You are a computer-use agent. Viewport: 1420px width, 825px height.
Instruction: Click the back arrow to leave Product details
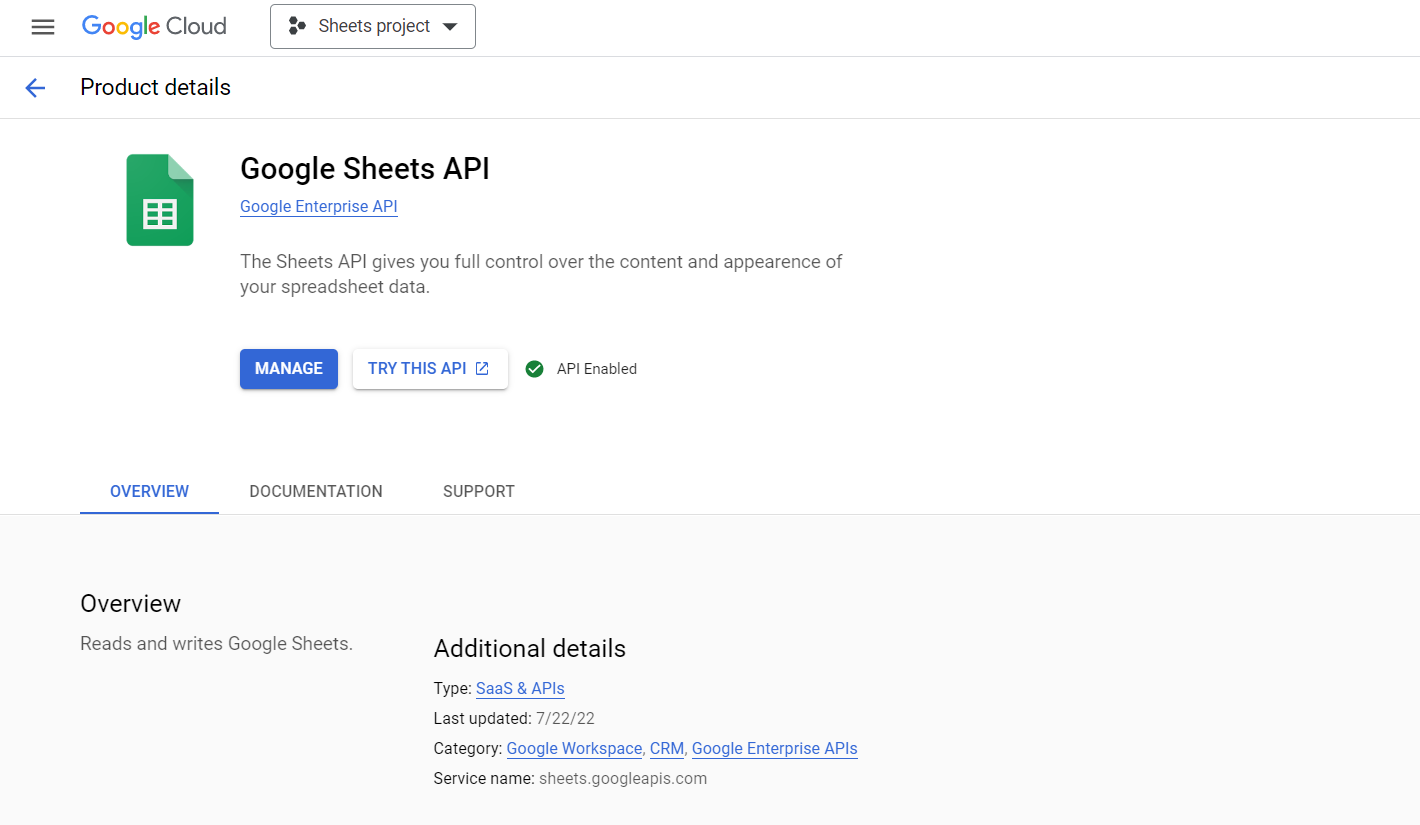point(35,87)
